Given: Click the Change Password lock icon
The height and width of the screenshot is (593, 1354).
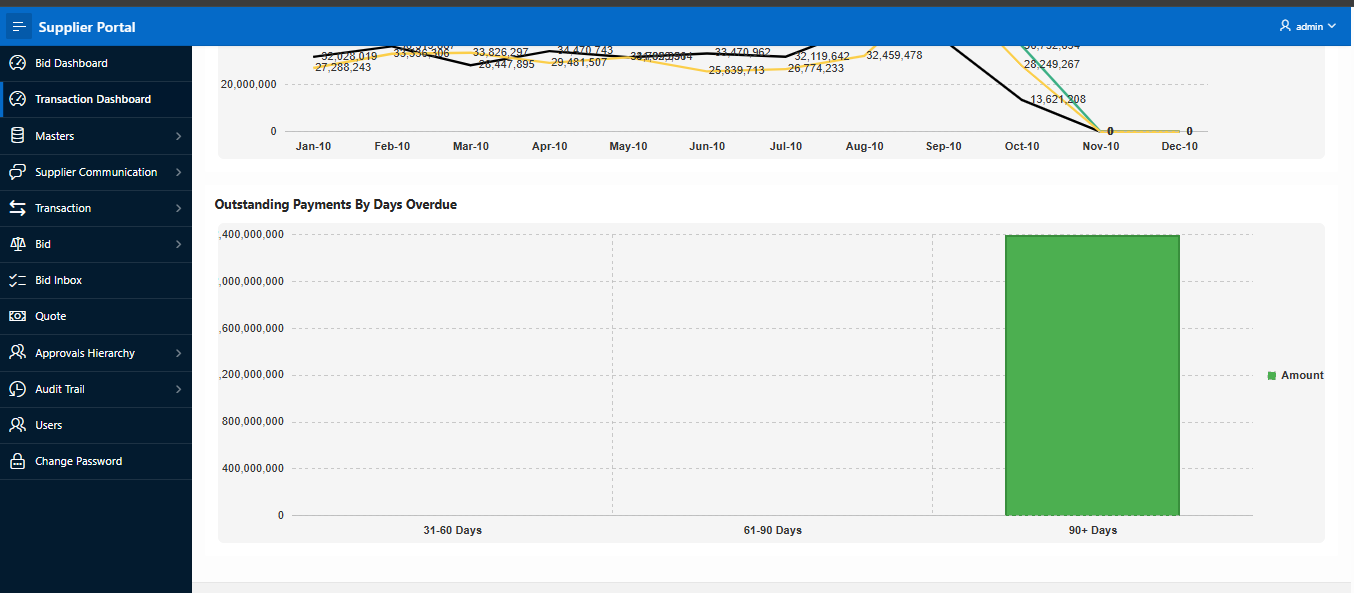Looking at the screenshot, I should [17, 461].
